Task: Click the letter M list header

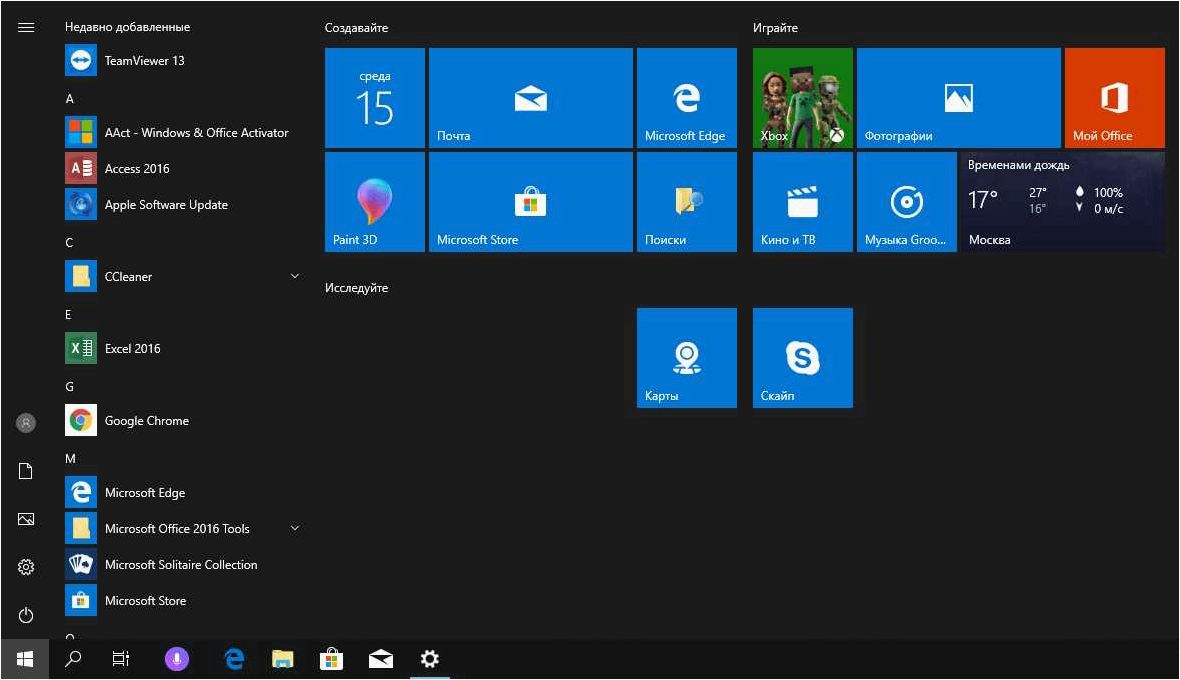Action: coord(70,458)
